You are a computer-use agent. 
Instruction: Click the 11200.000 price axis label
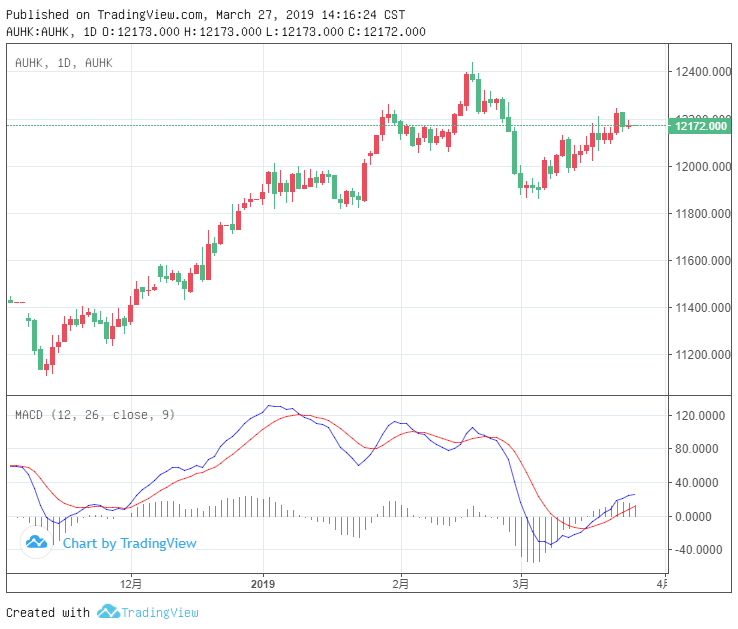(699, 355)
